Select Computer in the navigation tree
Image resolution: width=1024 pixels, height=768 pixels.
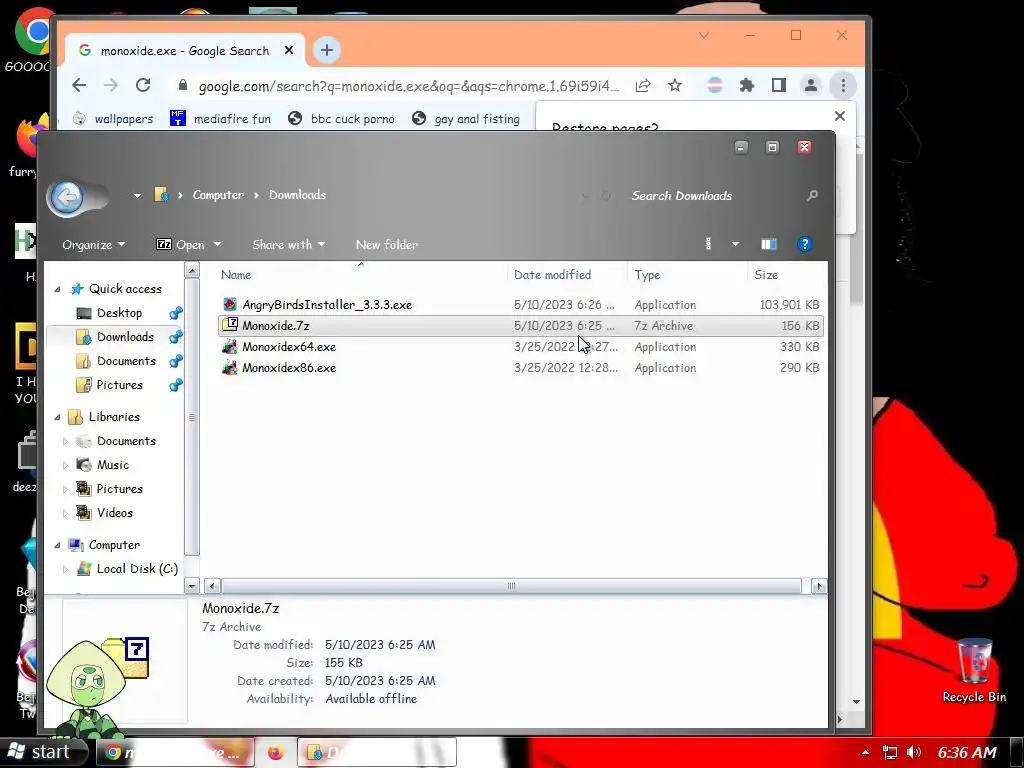pos(114,545)
